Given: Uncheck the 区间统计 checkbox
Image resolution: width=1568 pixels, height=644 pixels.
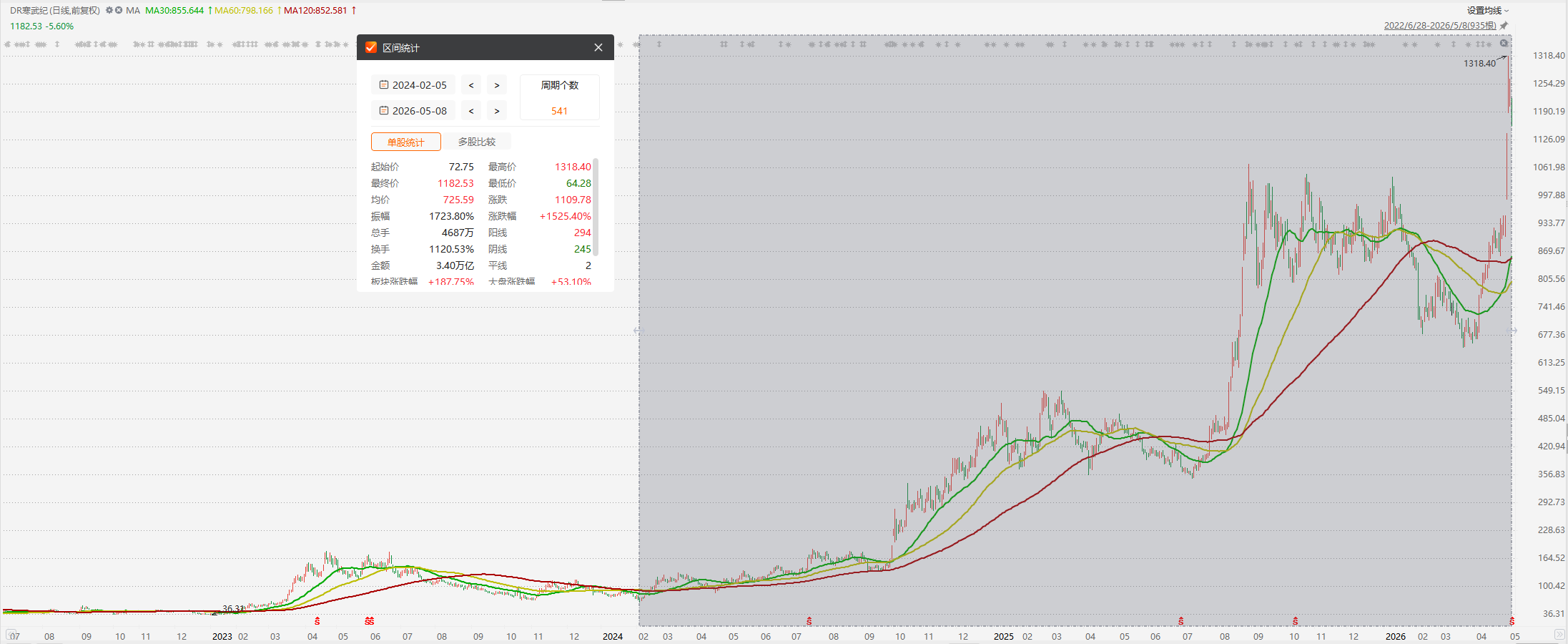Looking at the screenshot, I should 371,47.
